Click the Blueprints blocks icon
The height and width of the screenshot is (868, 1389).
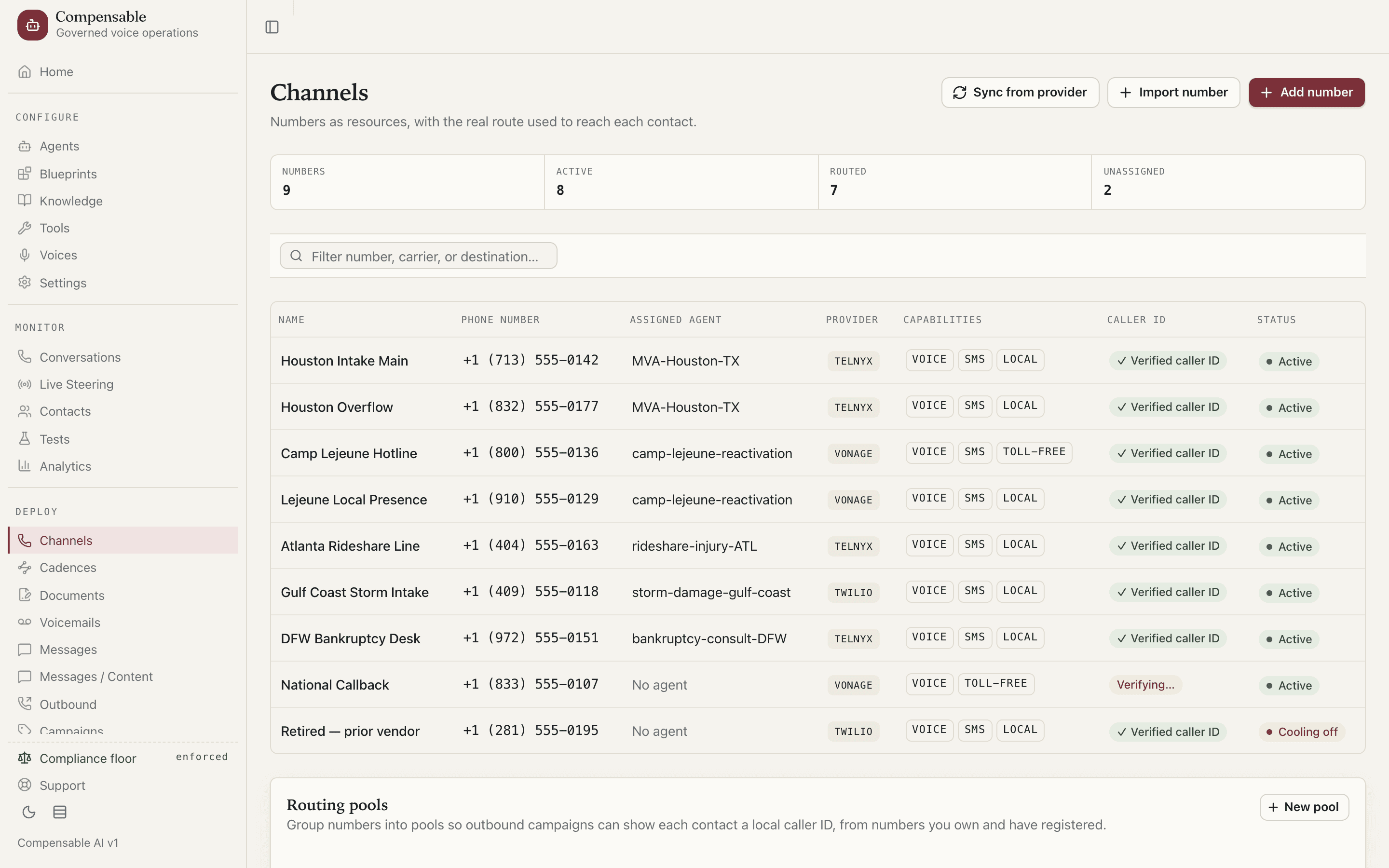pos(24,174)
